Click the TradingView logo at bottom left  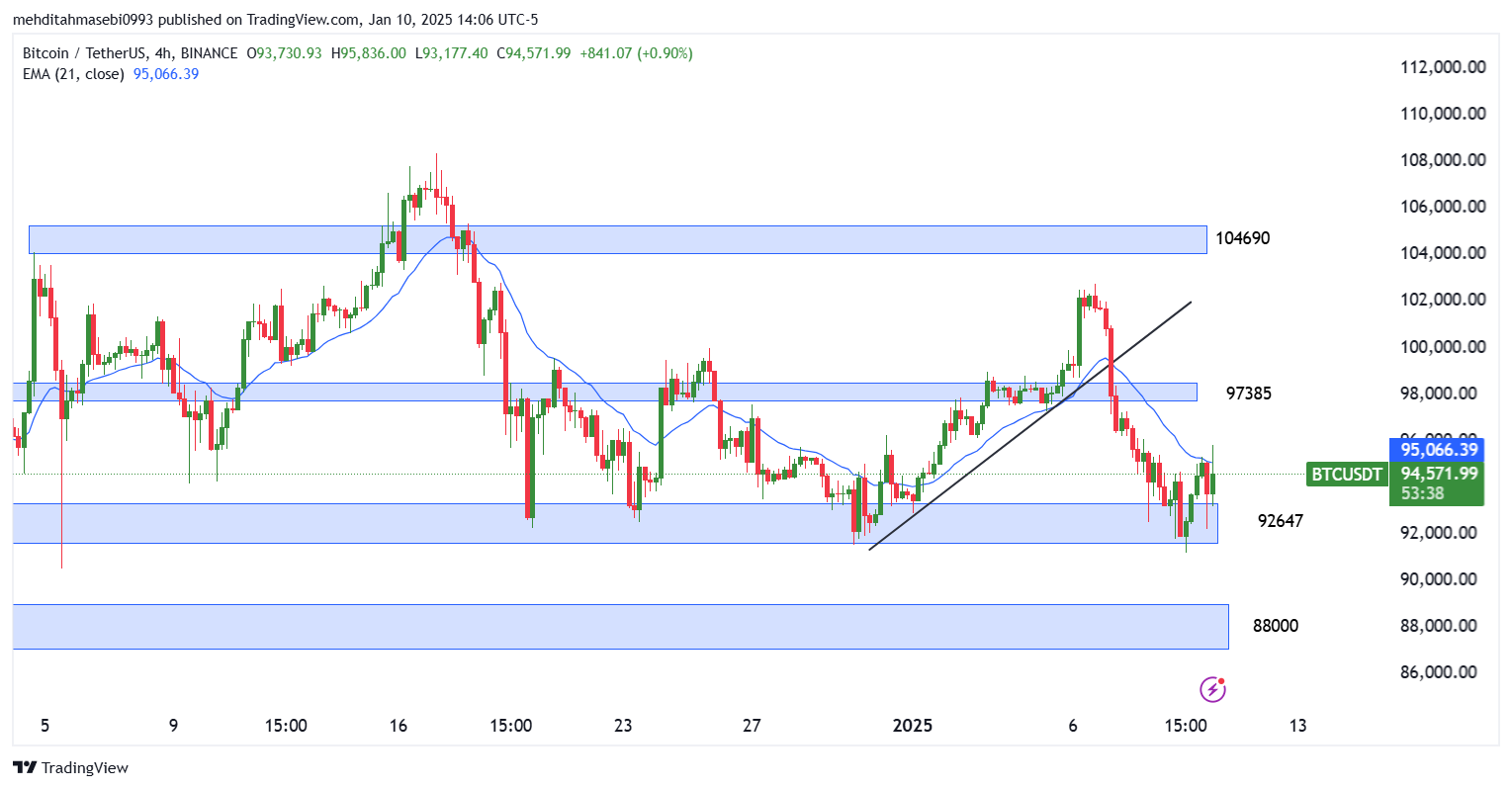pos(70,767)
